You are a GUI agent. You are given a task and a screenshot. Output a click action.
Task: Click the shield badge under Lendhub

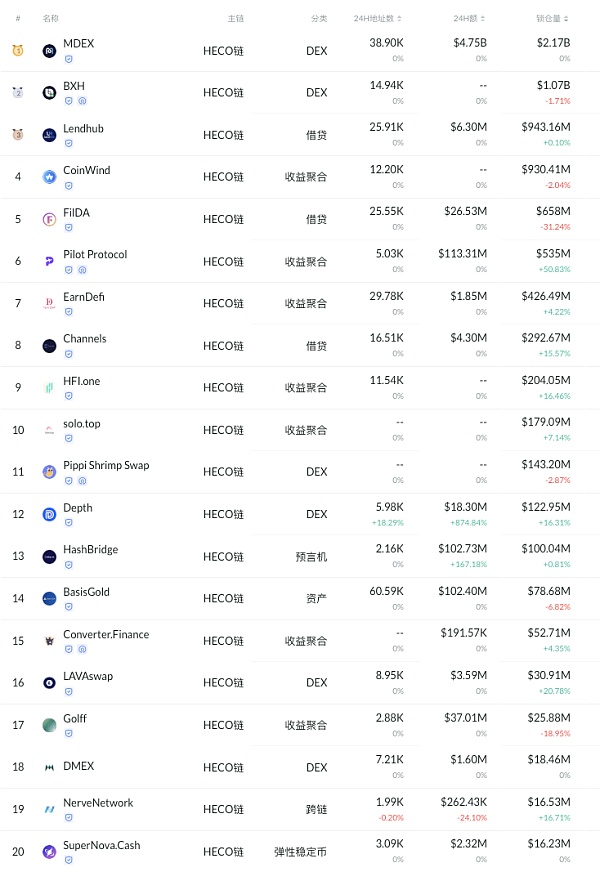69,143
